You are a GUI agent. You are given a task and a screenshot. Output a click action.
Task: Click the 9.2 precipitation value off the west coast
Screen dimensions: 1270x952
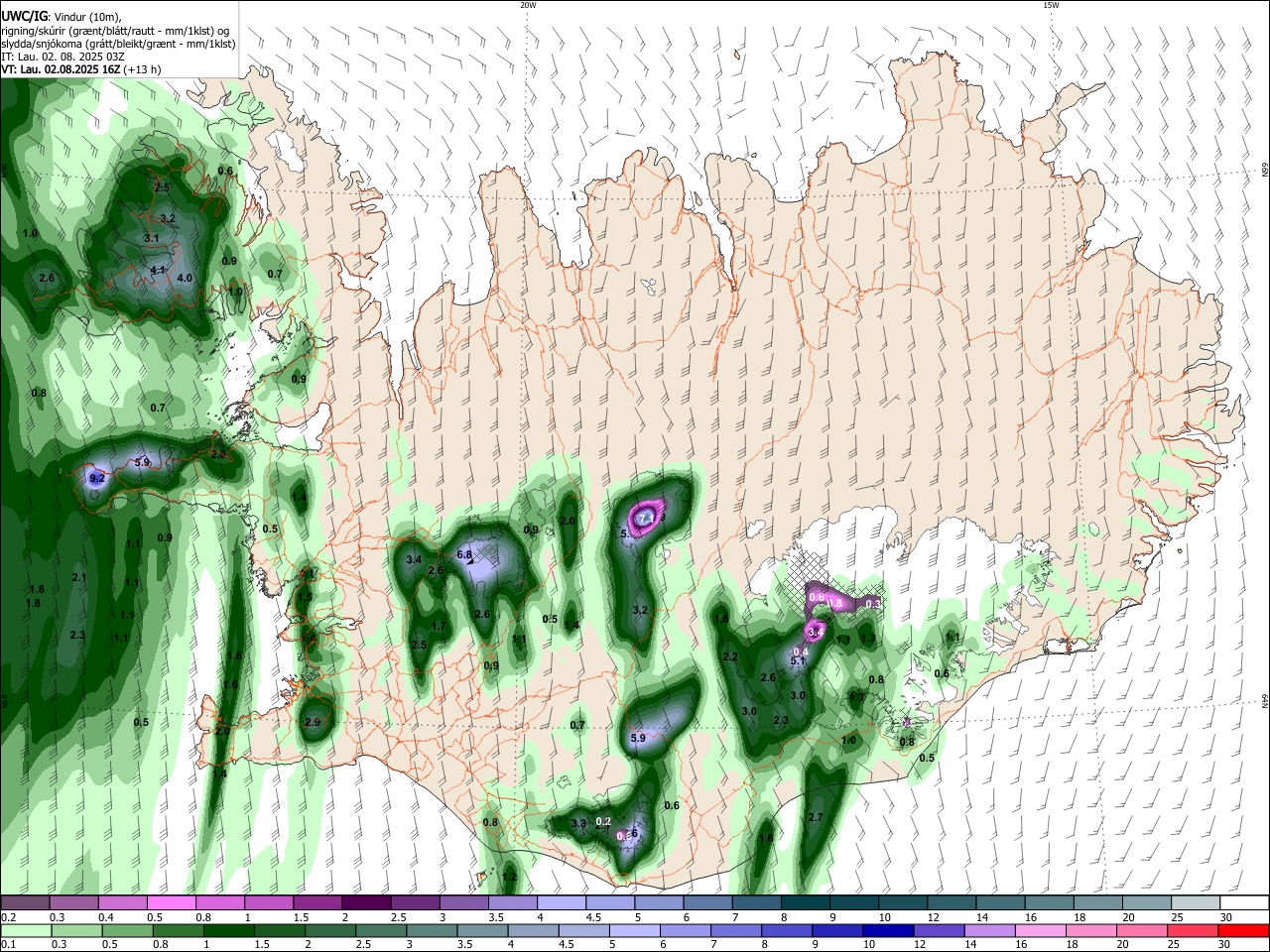click(x=97, y=478)
